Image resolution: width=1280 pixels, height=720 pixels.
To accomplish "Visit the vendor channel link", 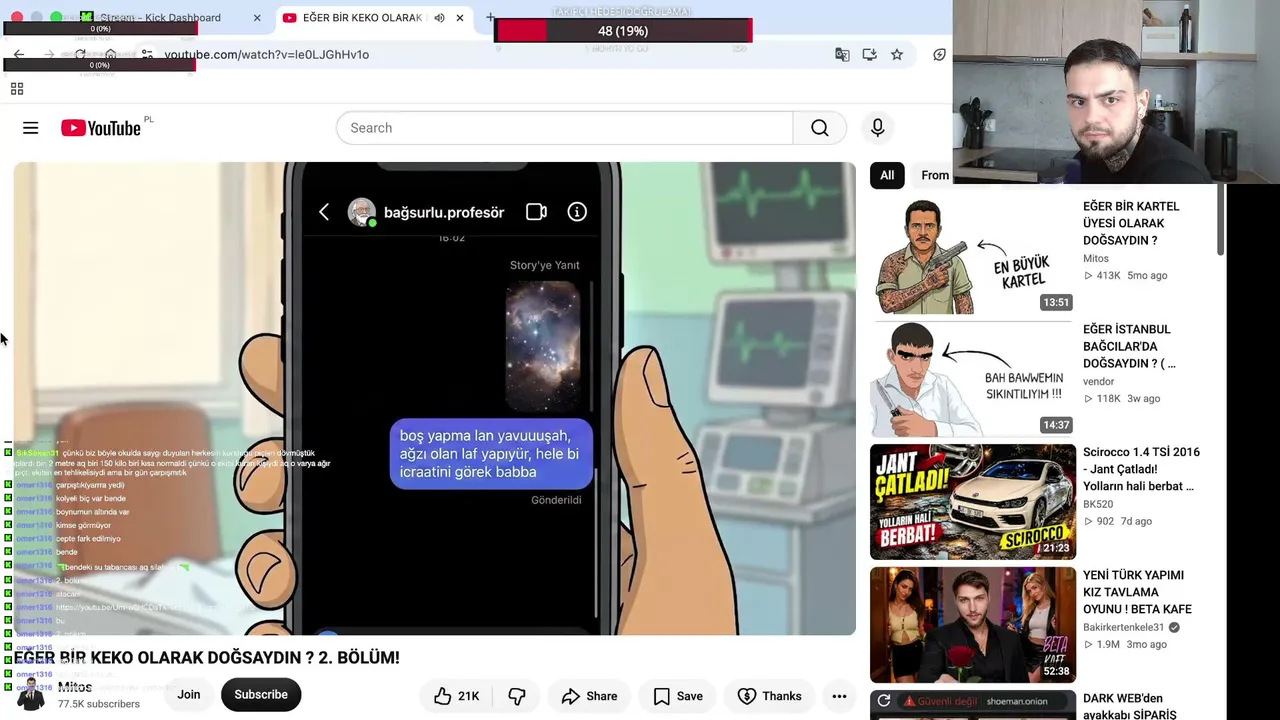I will pyautogui.click(x=1098, y=381).
